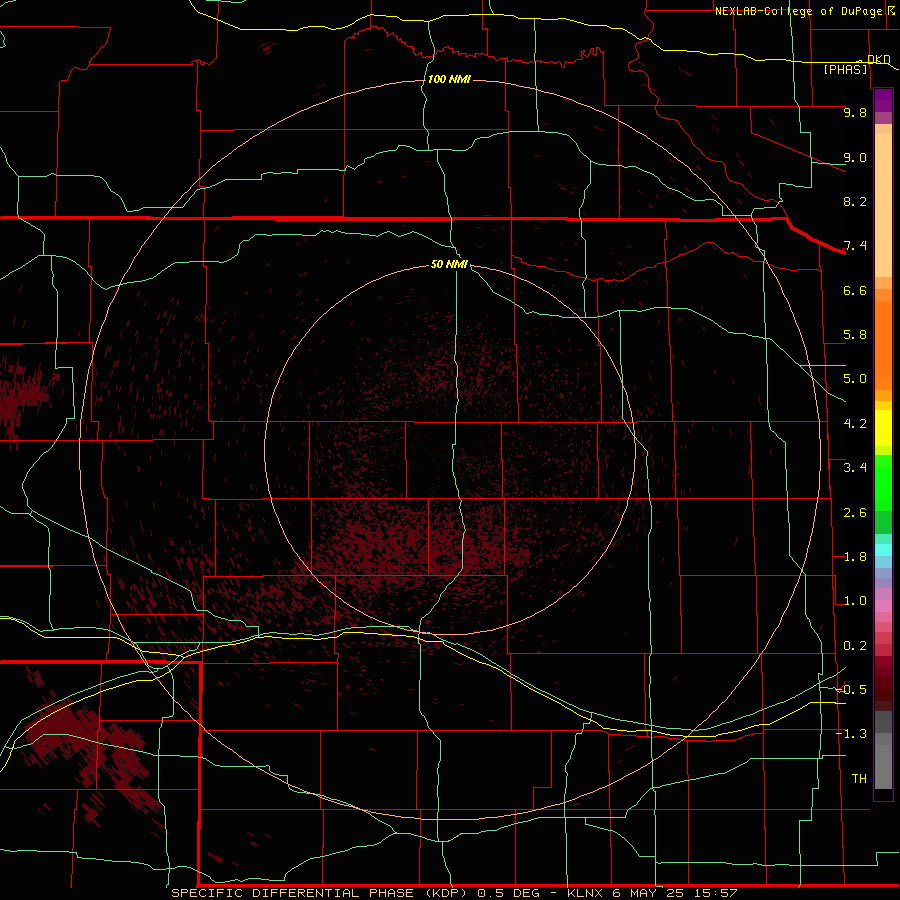Click the 0.5 DEG elevation text
The height and width of the screenshot is (900, 900).
click(509, 893)
